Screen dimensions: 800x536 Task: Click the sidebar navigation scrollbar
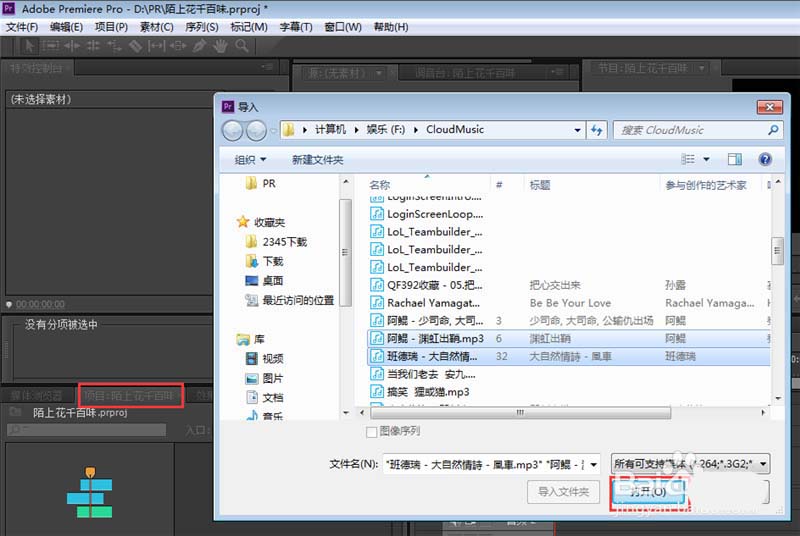click(x=345, y=252)
